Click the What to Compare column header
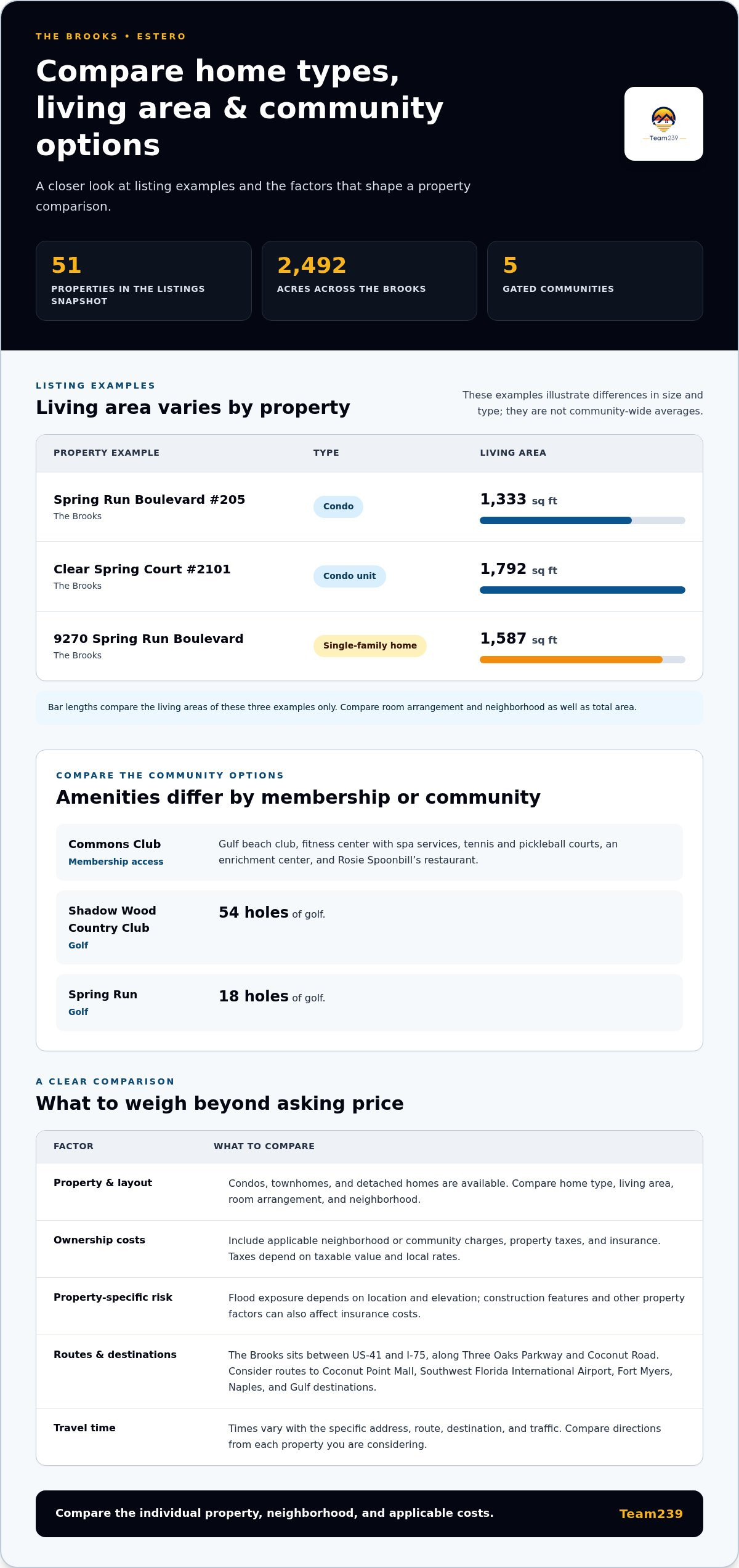The height and width of the screenshot is (1568, 739). (x=264, y=1146)
